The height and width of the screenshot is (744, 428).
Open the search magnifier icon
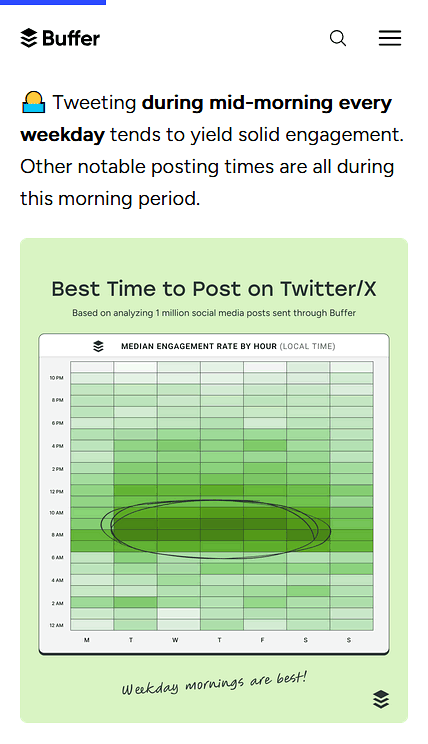tap(338, 38)
